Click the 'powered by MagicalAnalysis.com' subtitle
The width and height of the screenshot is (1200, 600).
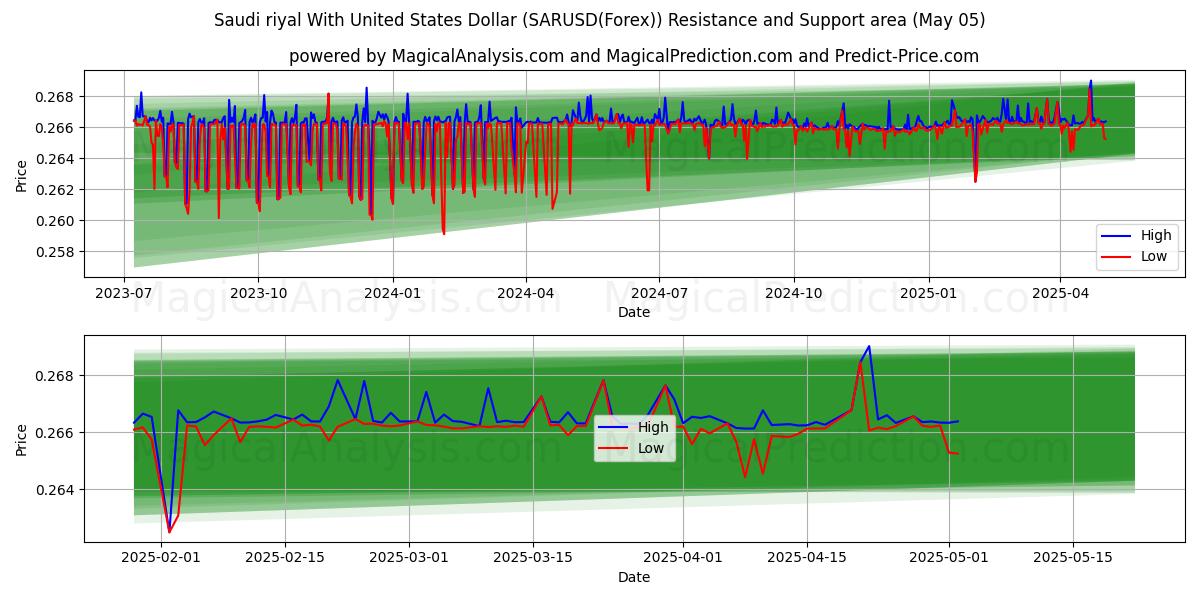tap(634, 56)
